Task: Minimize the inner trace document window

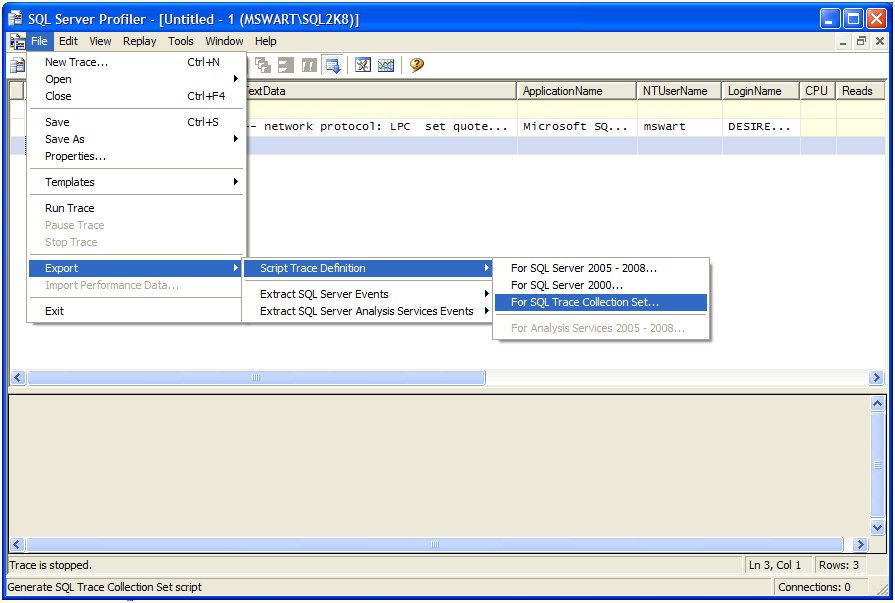Action: coord(843,41)
